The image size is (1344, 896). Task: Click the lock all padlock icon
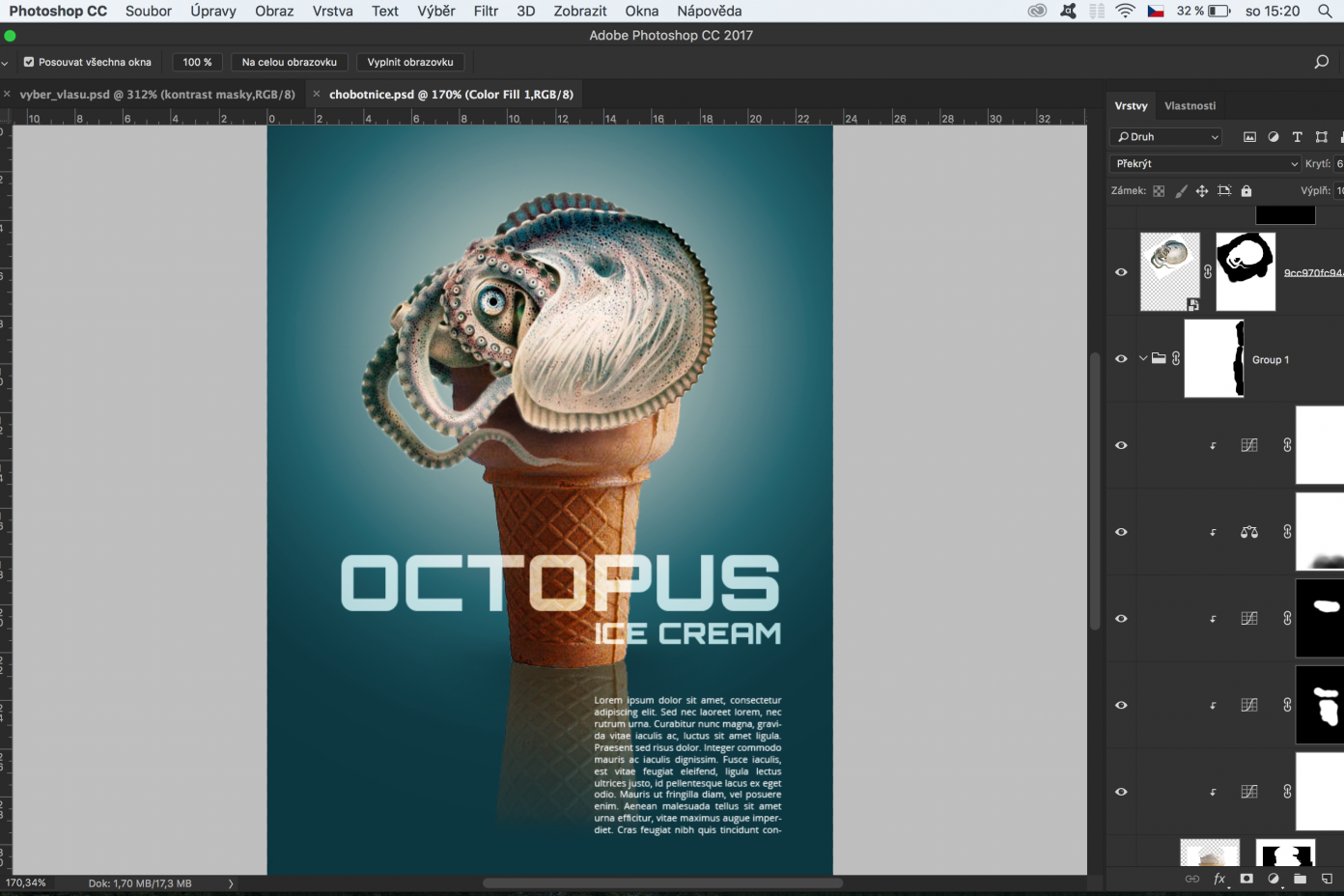pyautogui.click(x=1246, y=191)
